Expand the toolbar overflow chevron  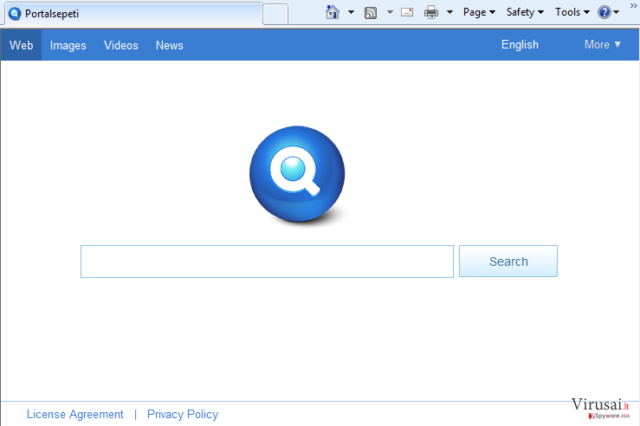coord(633,5)
